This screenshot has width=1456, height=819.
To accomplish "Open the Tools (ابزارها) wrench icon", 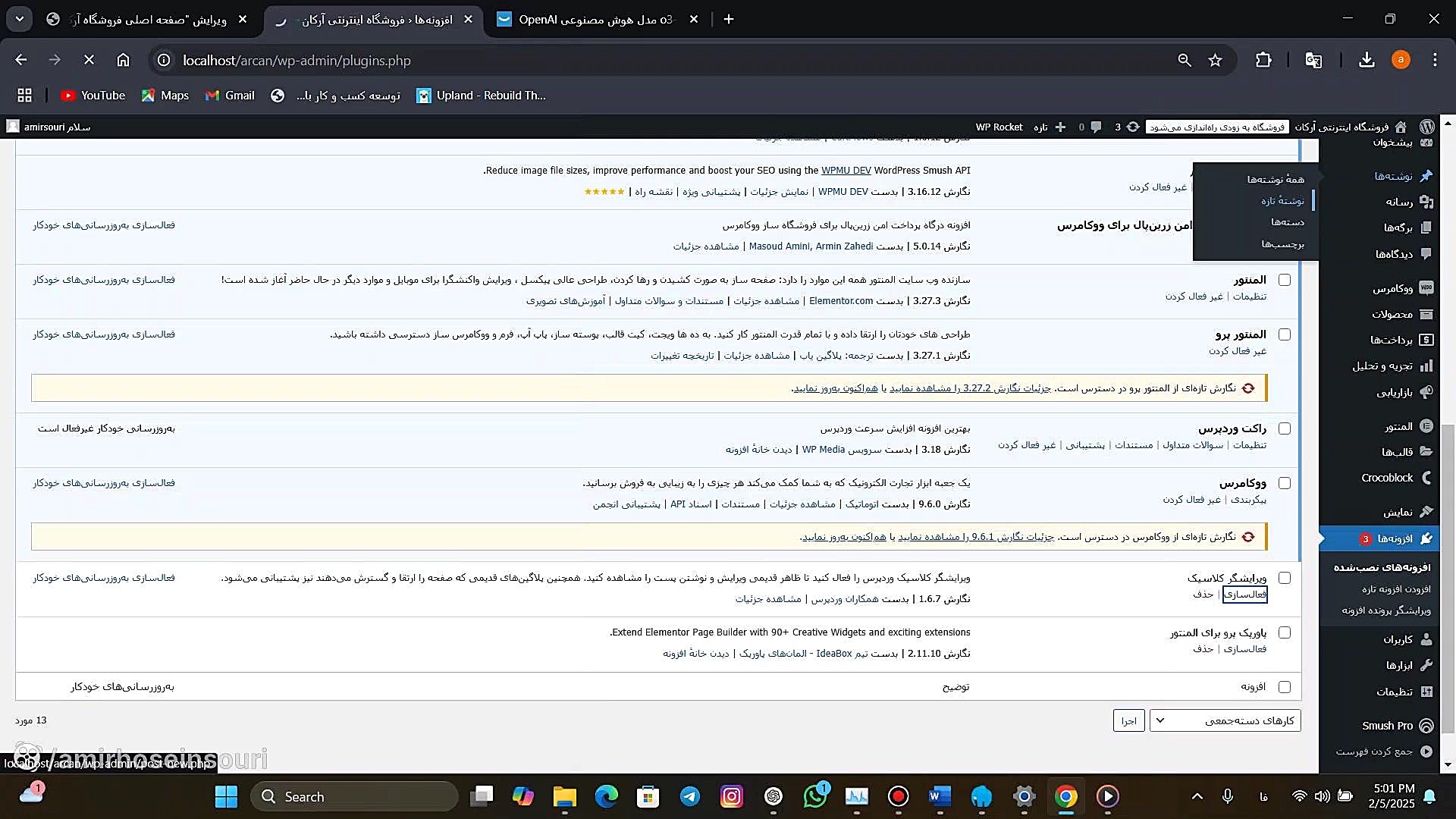I will pyautogui.click(x=1426, y=665).
